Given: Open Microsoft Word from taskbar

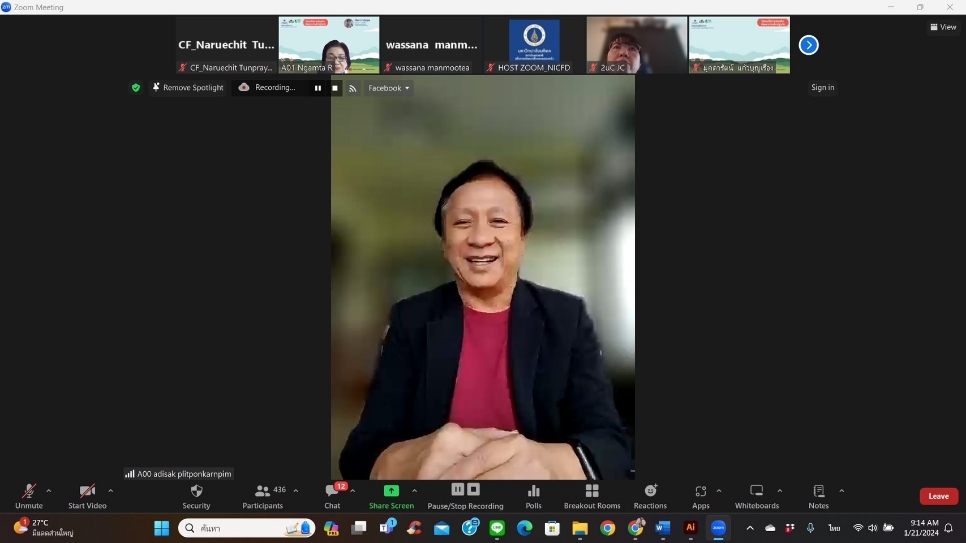Looking at the screenshot, I should tap(663, 528).
